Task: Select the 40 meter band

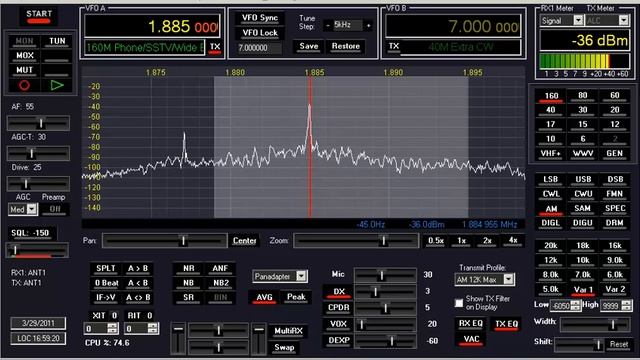Action: 551,110
